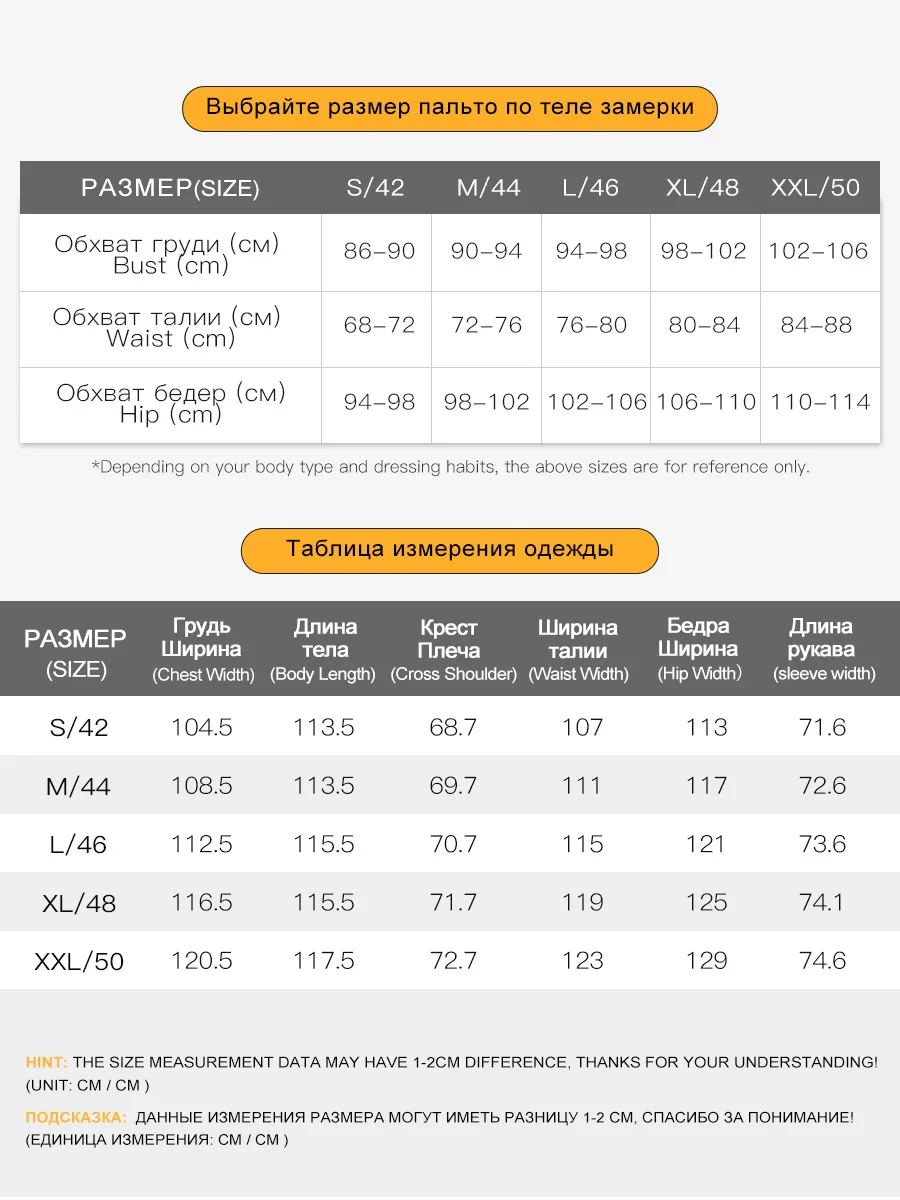Image resolution: width=900 pixels, height=1200 pixels.
Task: Select the M/44 row label in the lower table
Action: pyautogui.click(x=78, y=787)
